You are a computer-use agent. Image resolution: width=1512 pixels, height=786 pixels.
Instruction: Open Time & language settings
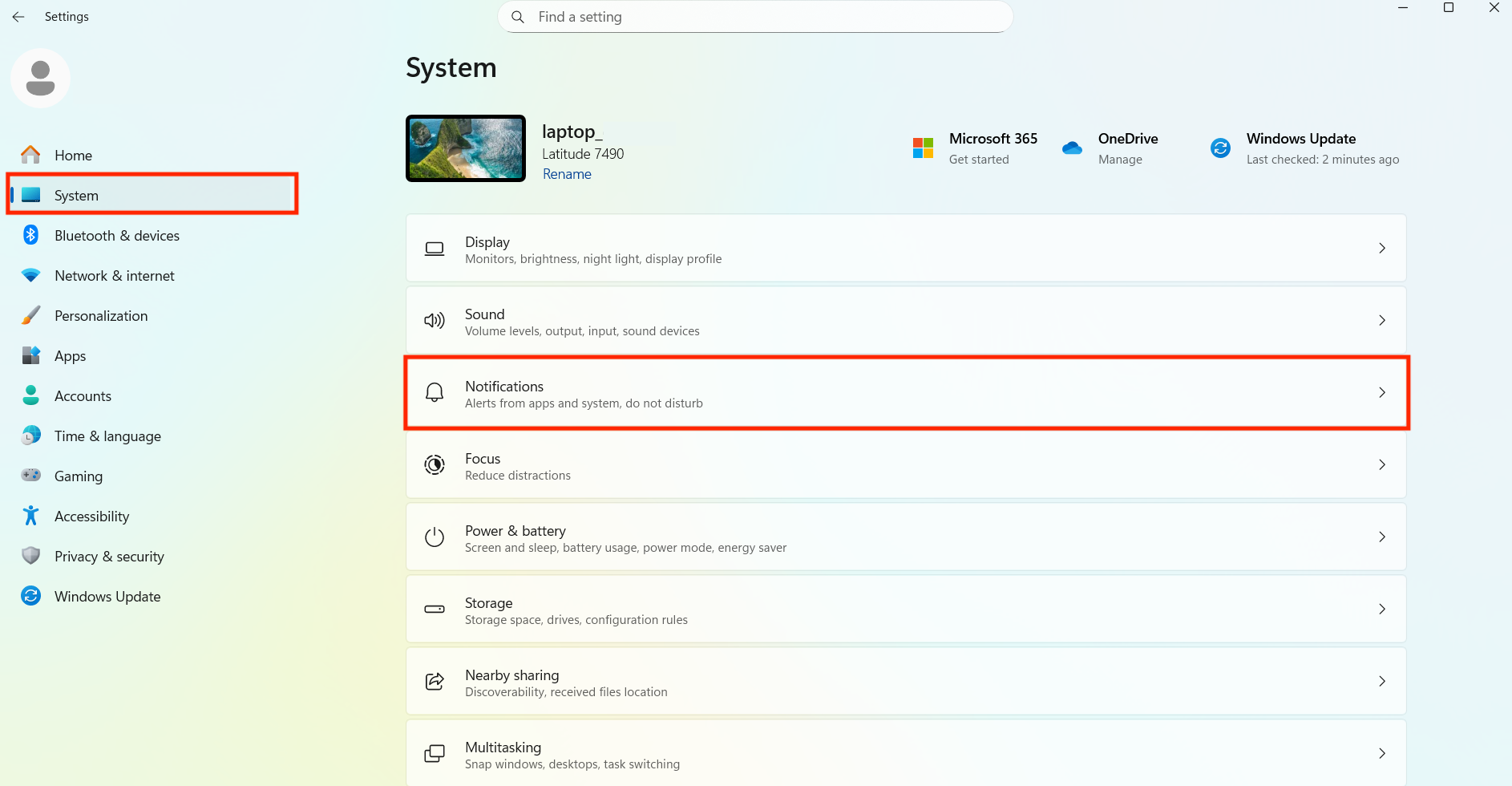point(107,436)
